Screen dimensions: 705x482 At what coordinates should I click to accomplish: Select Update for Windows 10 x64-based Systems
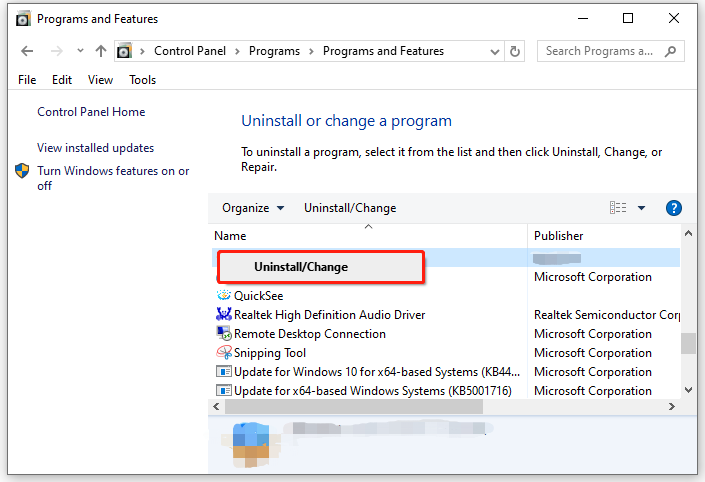[x=377, y=372]
